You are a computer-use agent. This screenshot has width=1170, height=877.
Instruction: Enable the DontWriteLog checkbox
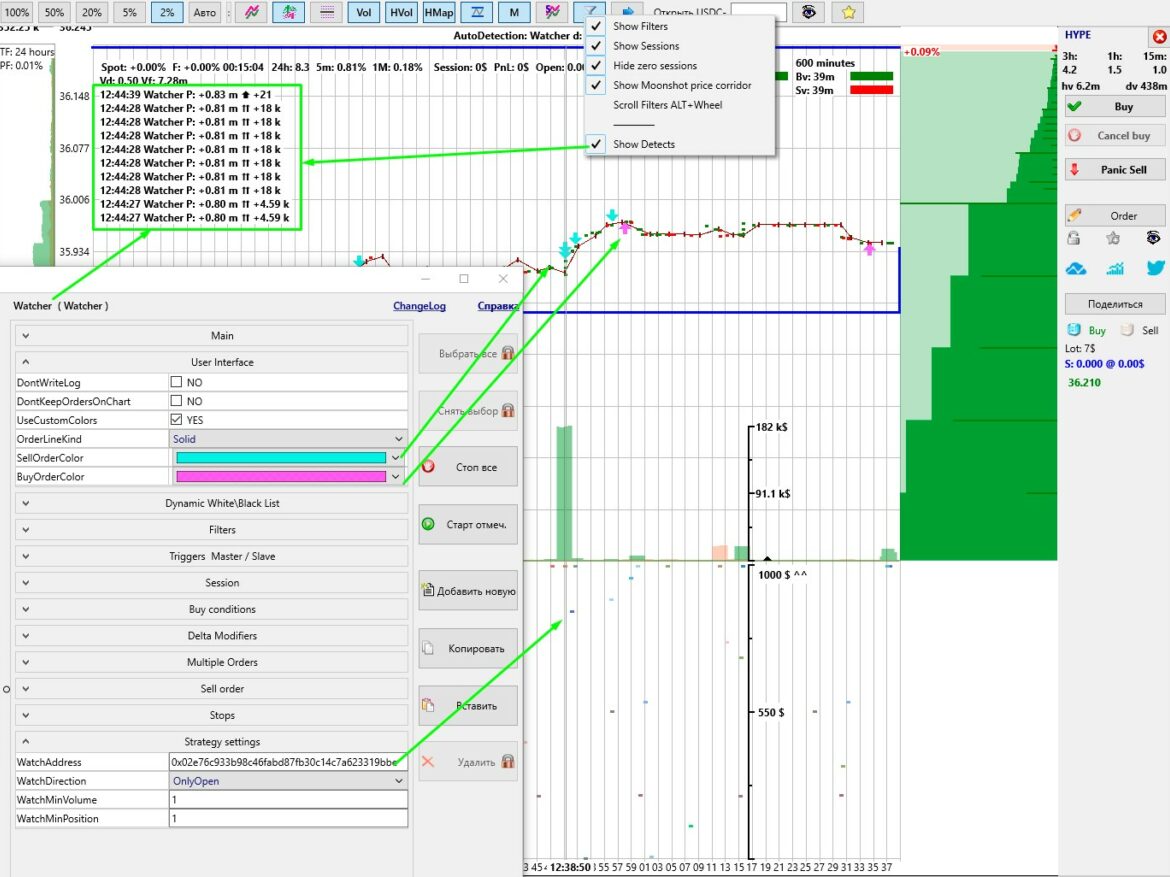(177, 382)
